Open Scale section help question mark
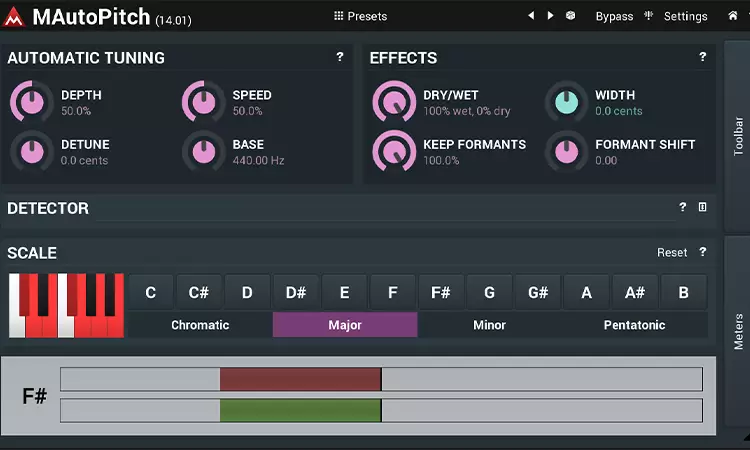The height and width of the screenshot is (450, 750). (702, 252)
